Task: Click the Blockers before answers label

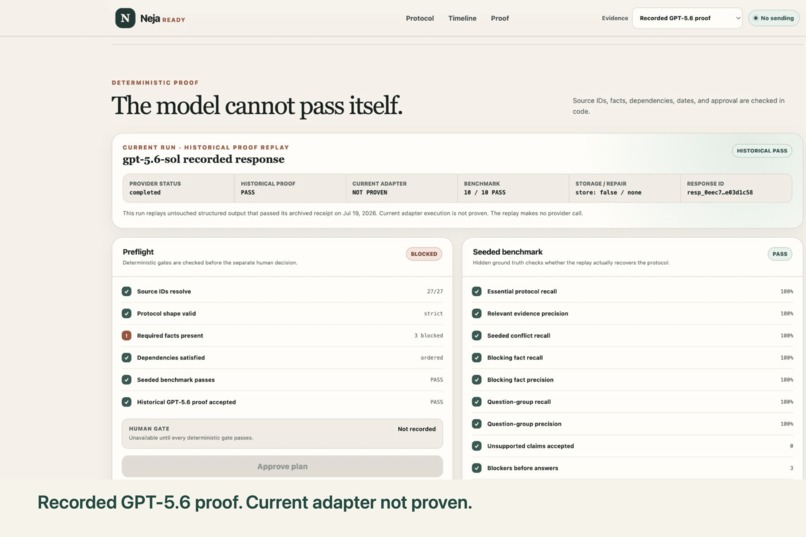Action: [x=523, y=468]
